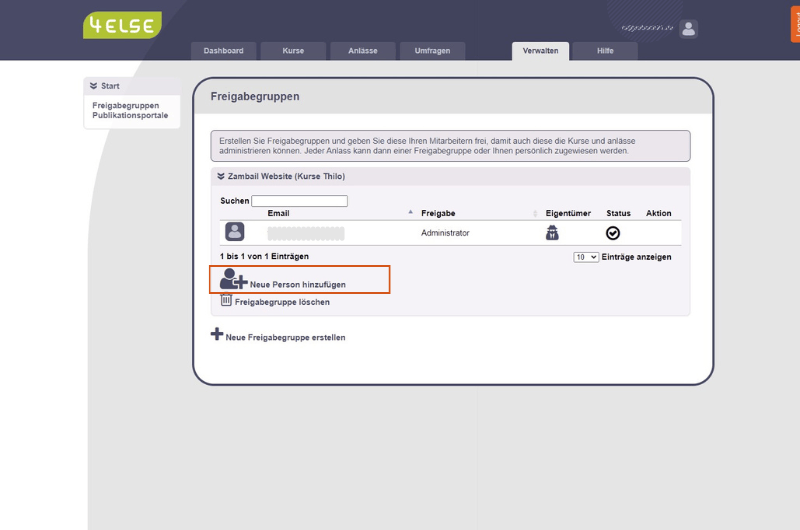Click the trash icon for Freigabegruppe löschen

point(226,300)
